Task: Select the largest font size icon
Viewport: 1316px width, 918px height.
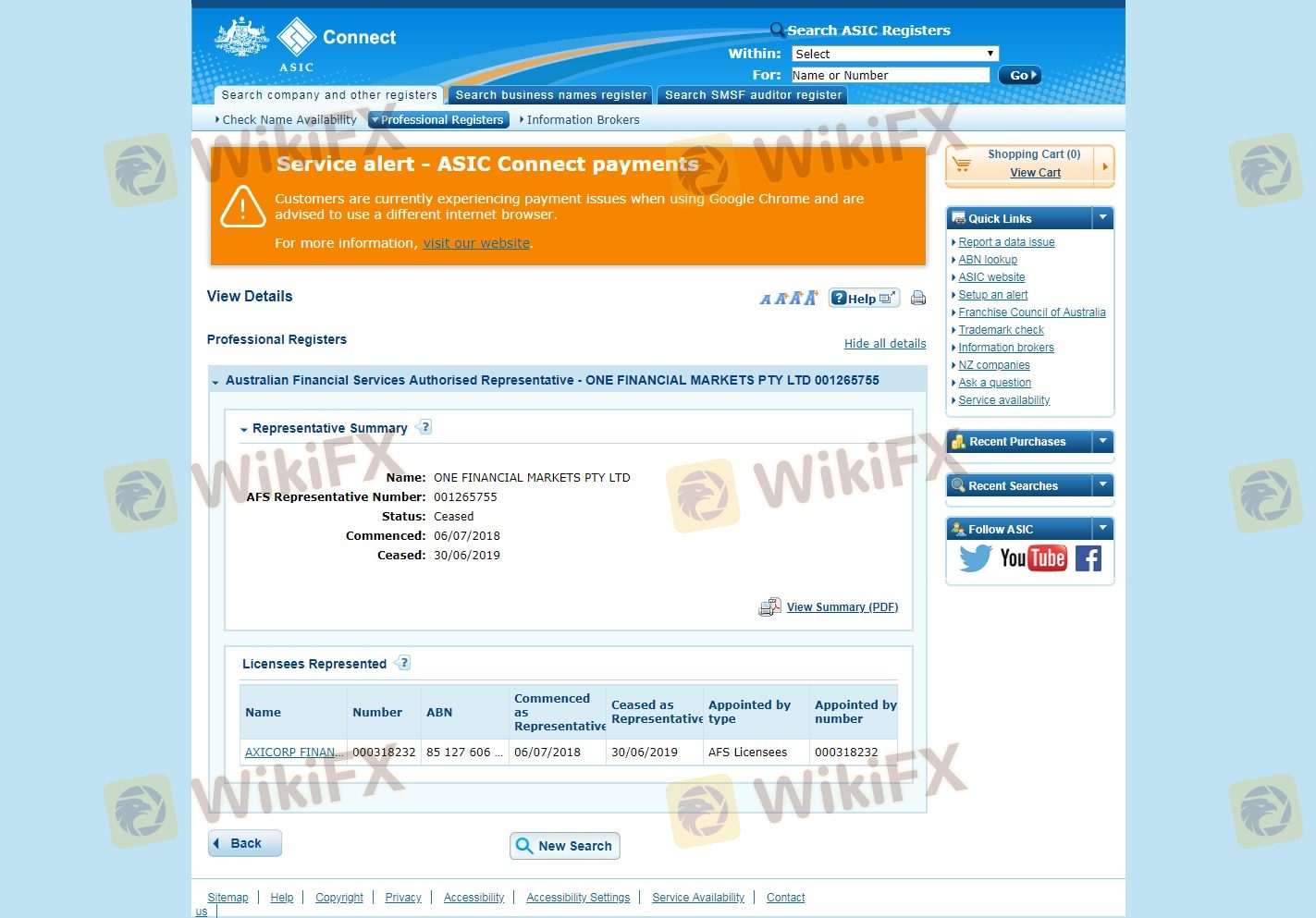Action: pyautogui.click(x=811, y=298)
